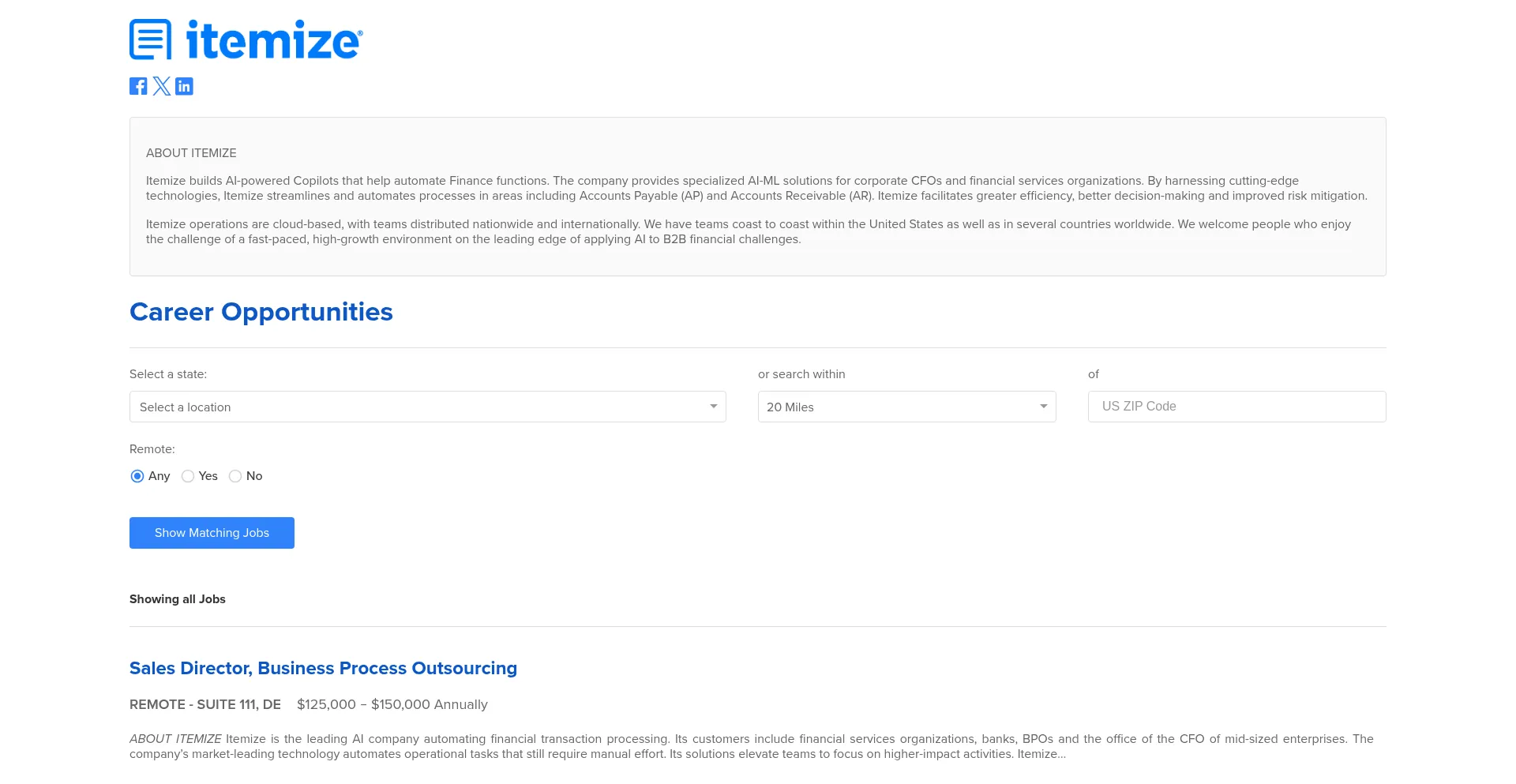
Task: Click the REMOTE - SUITE 111, DE location
Action: [x=205, y=704]
